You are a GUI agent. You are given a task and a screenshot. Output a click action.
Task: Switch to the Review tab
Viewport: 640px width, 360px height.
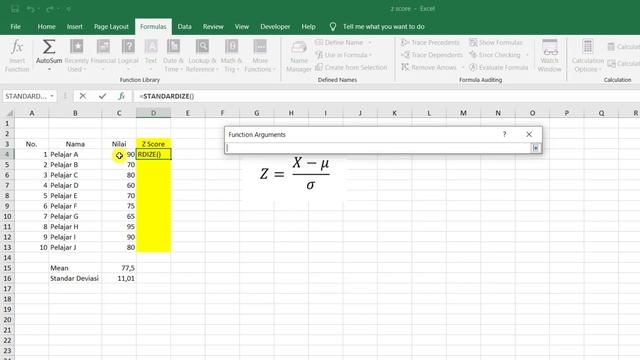pos(213,27)
